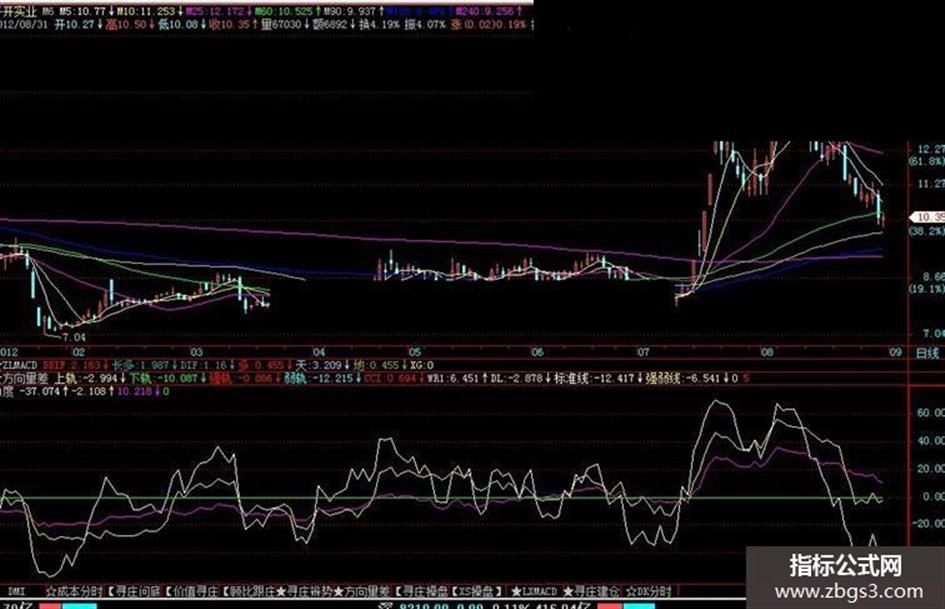Switch to the ★寻庄翻势 tab
945x609 pixels.
pyautogui.click(x=303, y=592)
